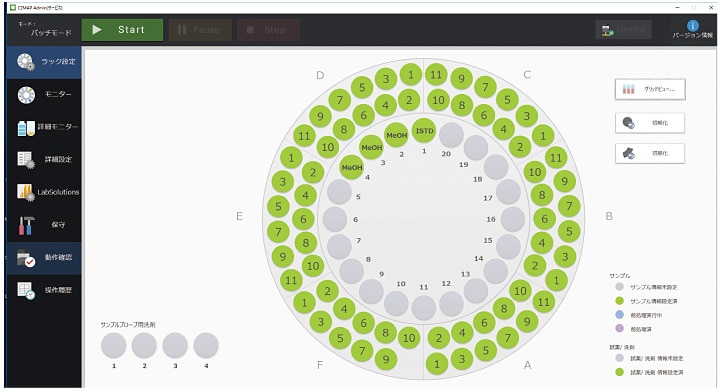Select the ISTD reagent position 1

click(424, 131)
